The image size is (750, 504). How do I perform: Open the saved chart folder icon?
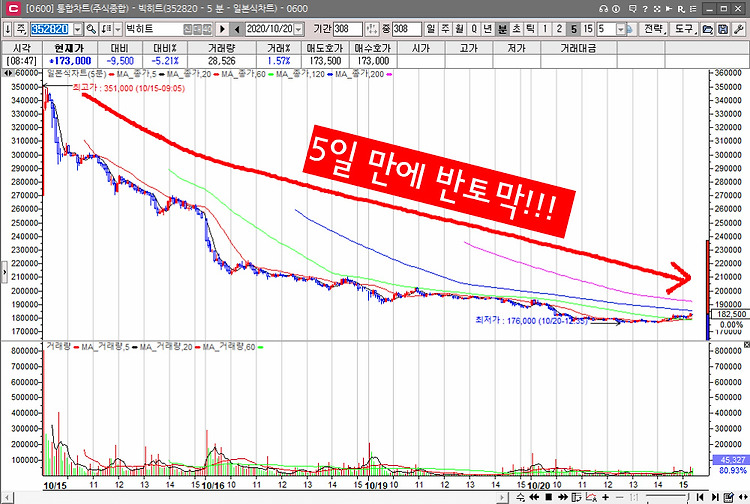707,29
